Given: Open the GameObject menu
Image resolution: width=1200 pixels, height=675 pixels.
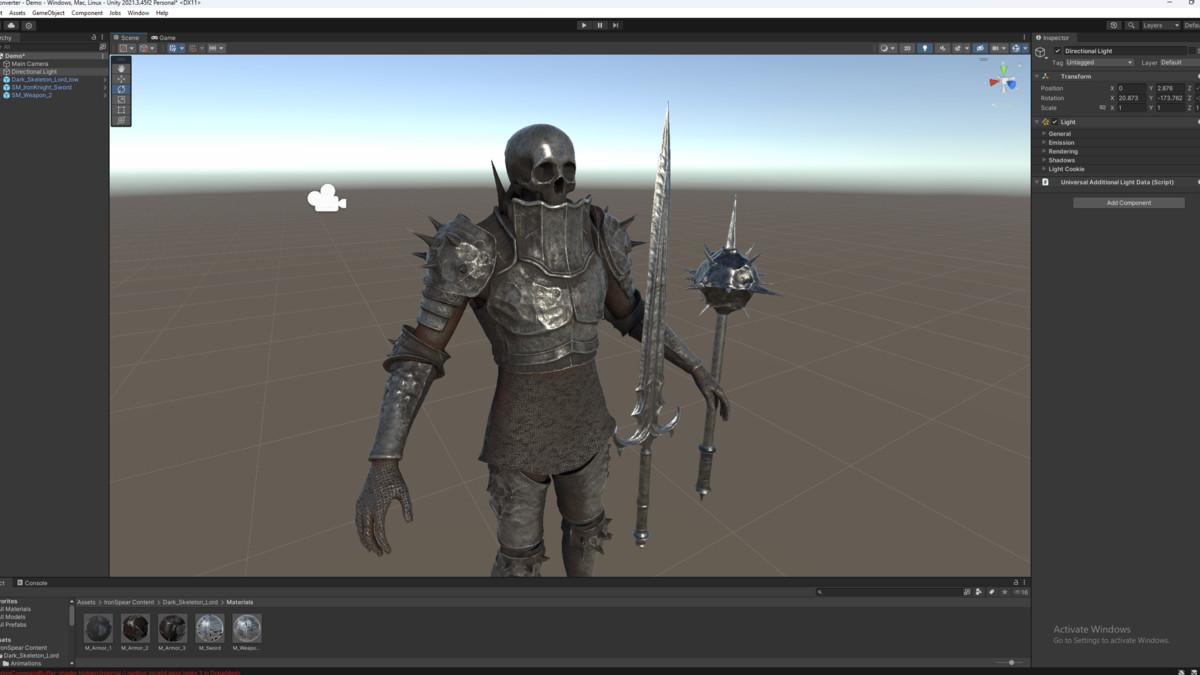Looking at the screenshot, I should pos(47,13).
